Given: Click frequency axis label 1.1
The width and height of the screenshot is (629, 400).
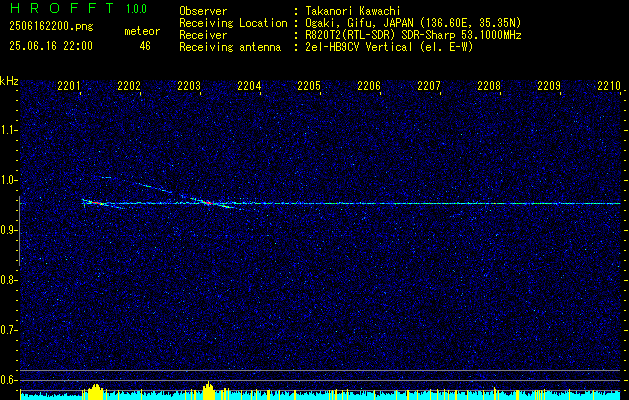Looking at the screenshot, I should 9,130.
